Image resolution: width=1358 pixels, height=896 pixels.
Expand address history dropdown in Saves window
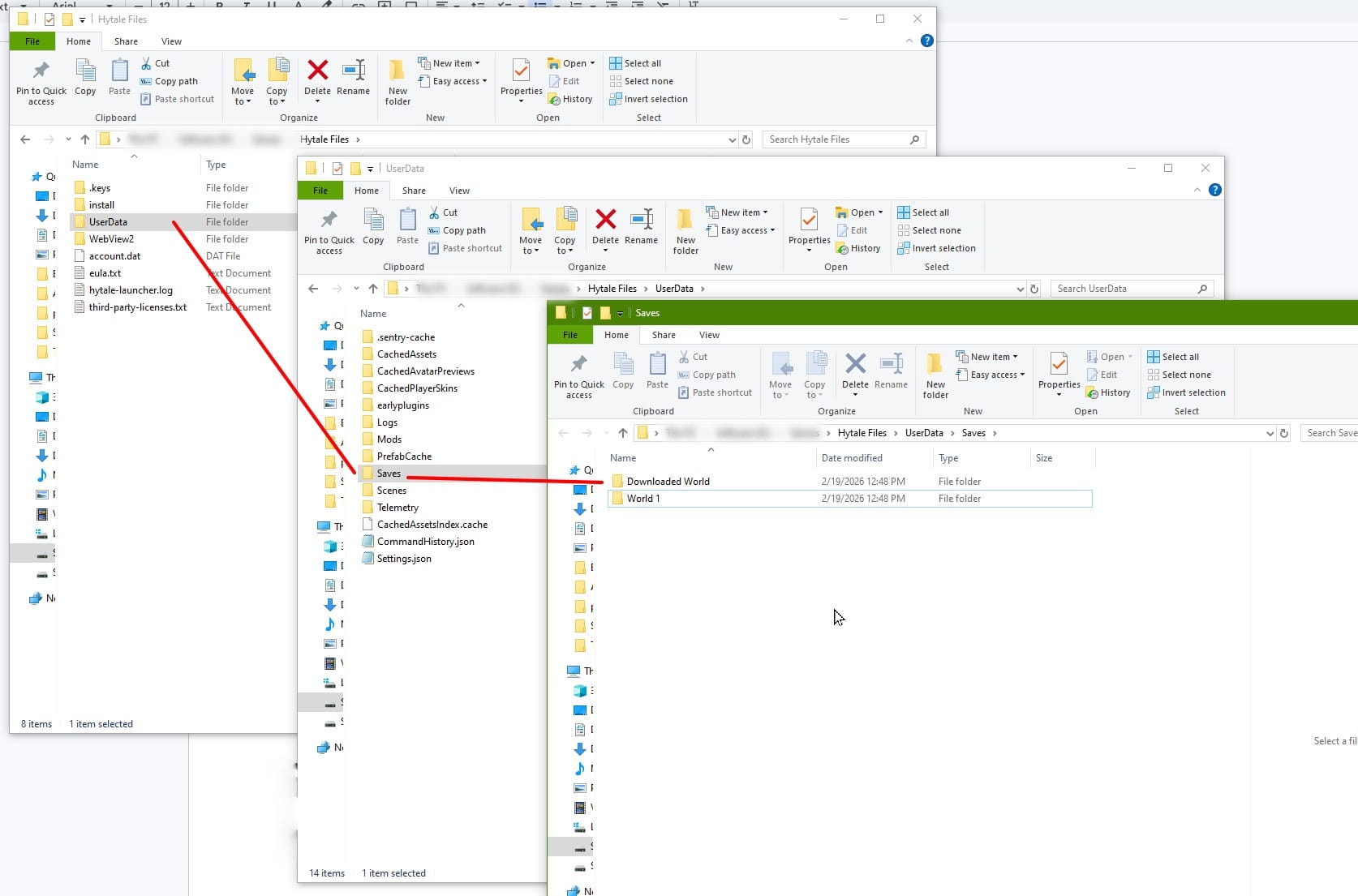[1270, 433]
